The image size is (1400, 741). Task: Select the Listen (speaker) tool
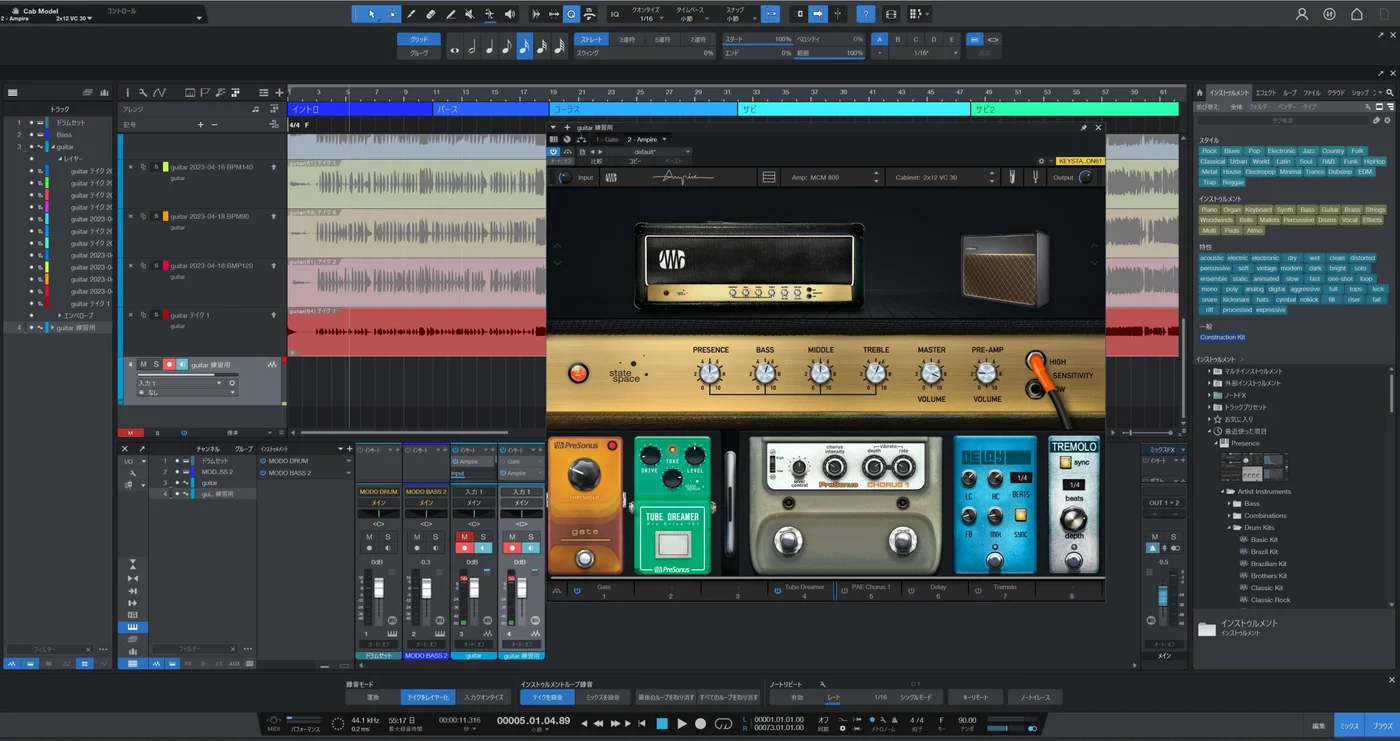510,14
